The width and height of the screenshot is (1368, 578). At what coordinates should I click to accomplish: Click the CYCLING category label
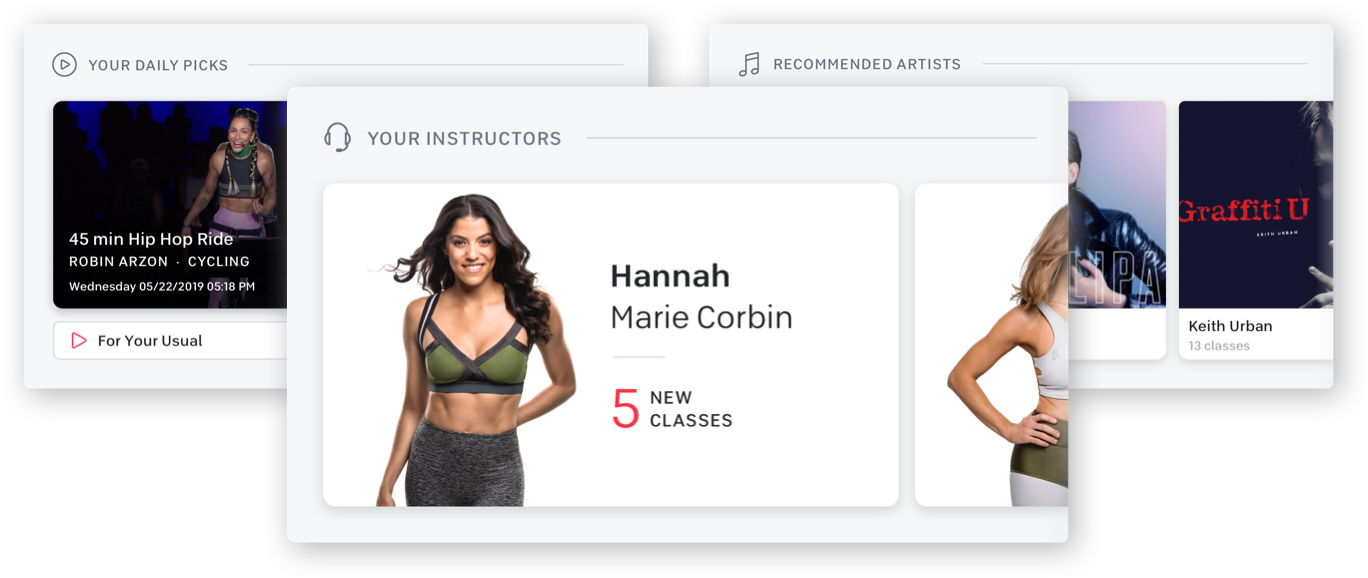[219, 262]
